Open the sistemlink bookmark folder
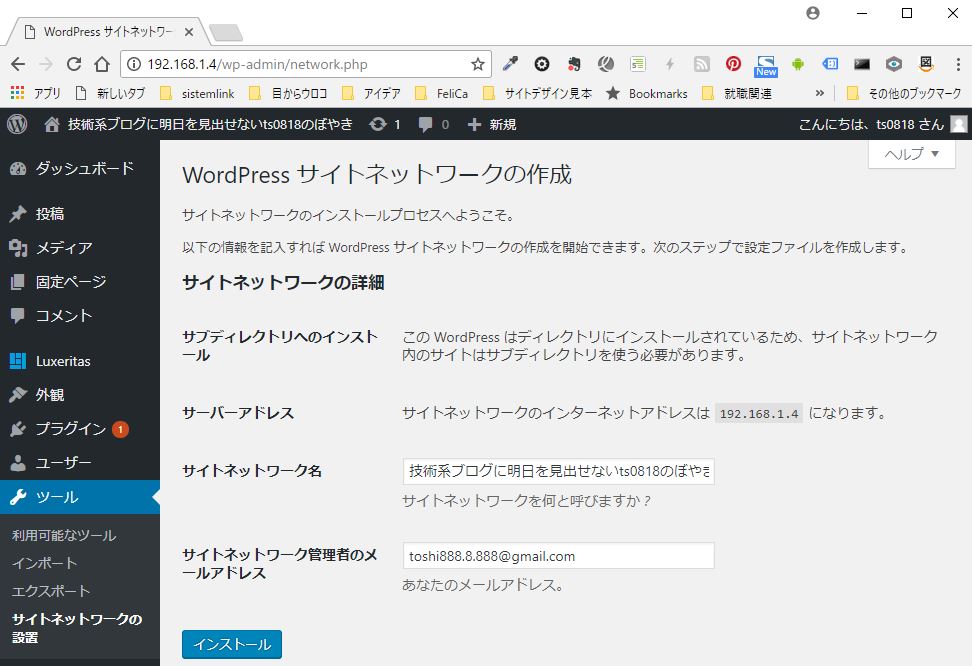The image size is (972, 666). [x=197, y=94]
